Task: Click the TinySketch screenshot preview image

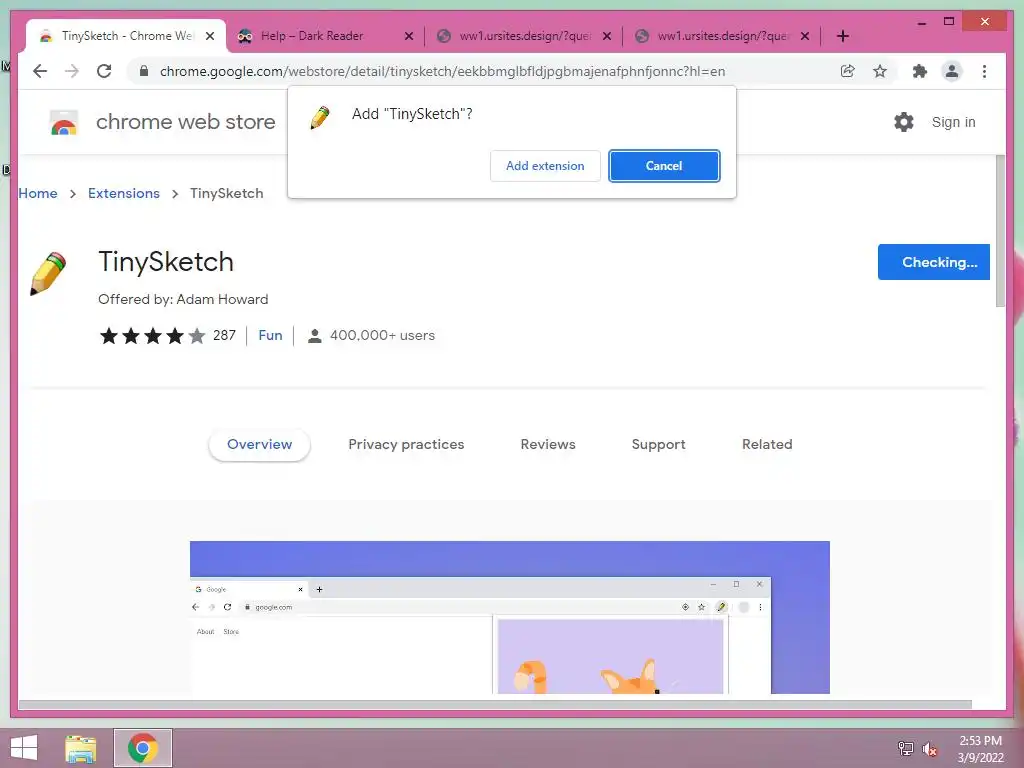Action: (x=509, y=617)
